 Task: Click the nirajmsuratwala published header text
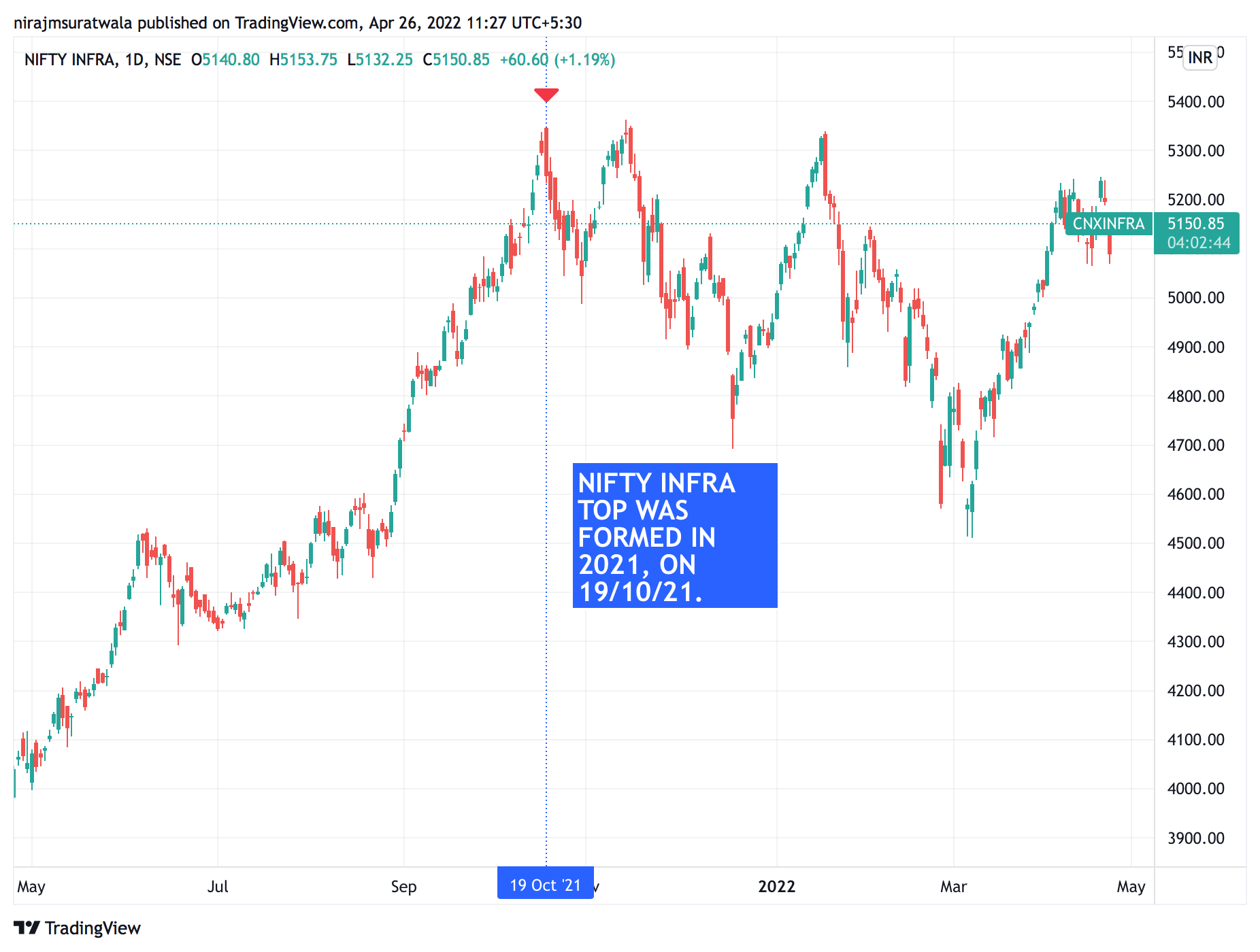click(x=297, y=23)
